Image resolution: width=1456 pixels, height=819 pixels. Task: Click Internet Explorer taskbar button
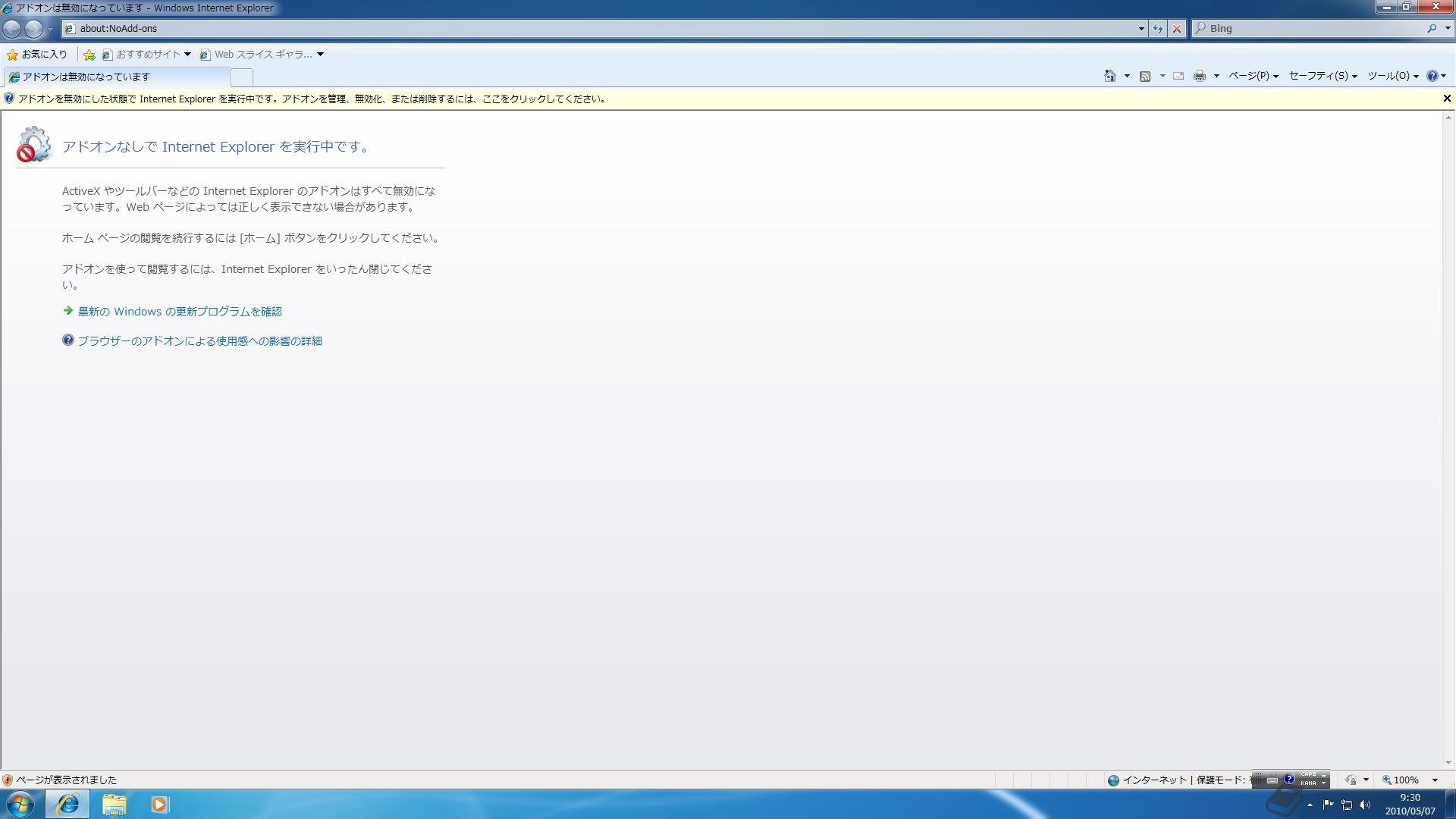(67, 804)
